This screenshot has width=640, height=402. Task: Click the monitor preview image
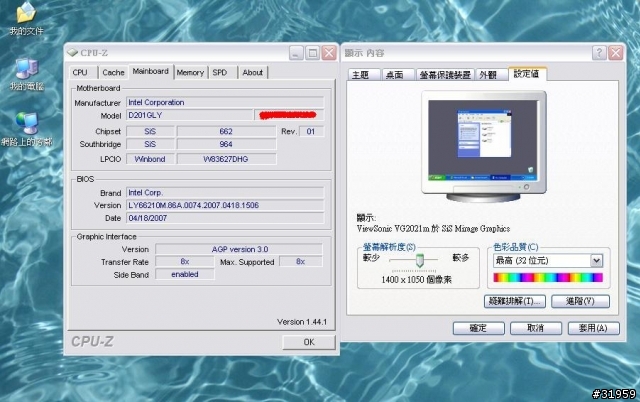[x=484, y=145]
